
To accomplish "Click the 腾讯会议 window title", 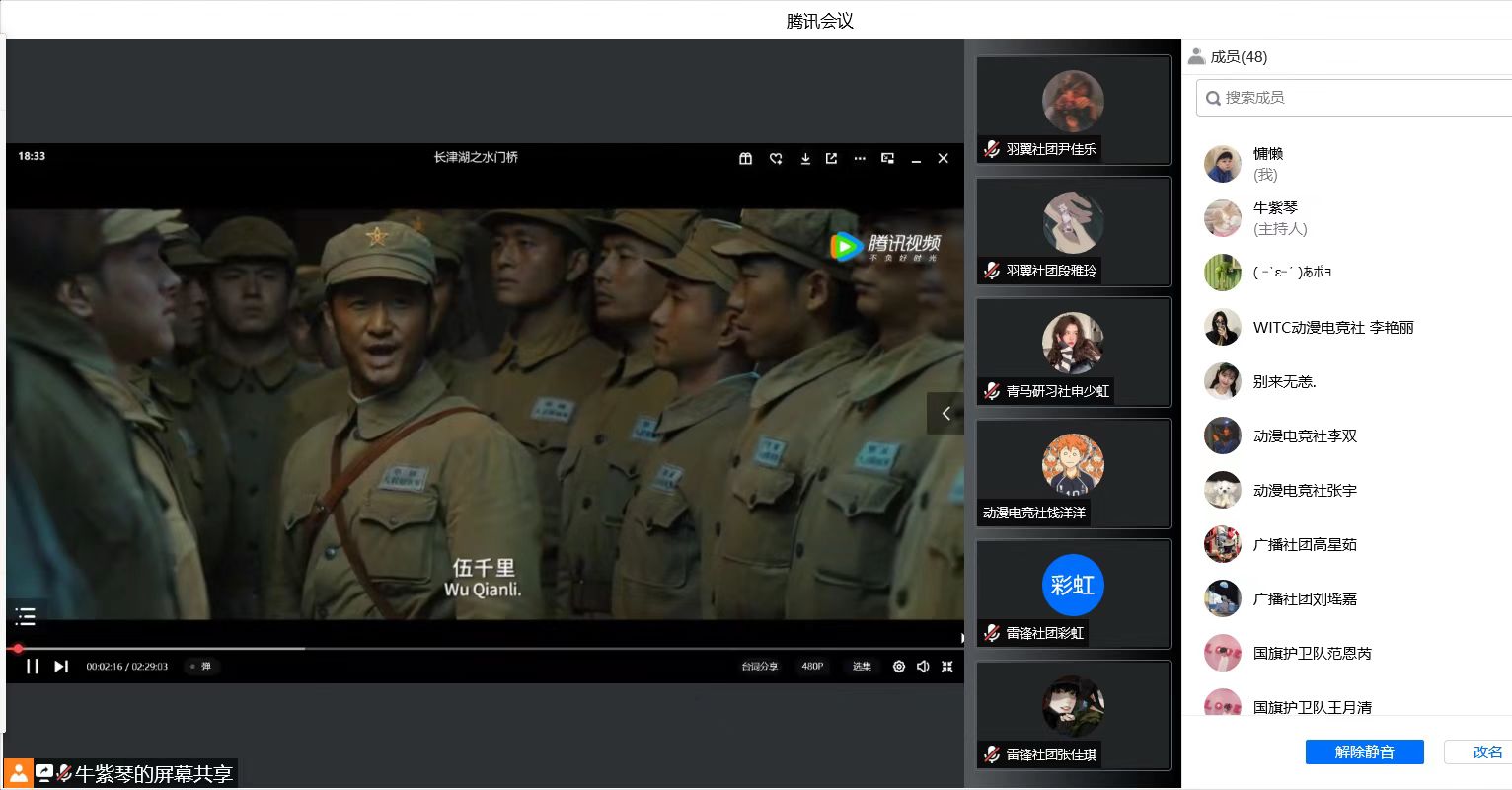I will tap(820, 21).
